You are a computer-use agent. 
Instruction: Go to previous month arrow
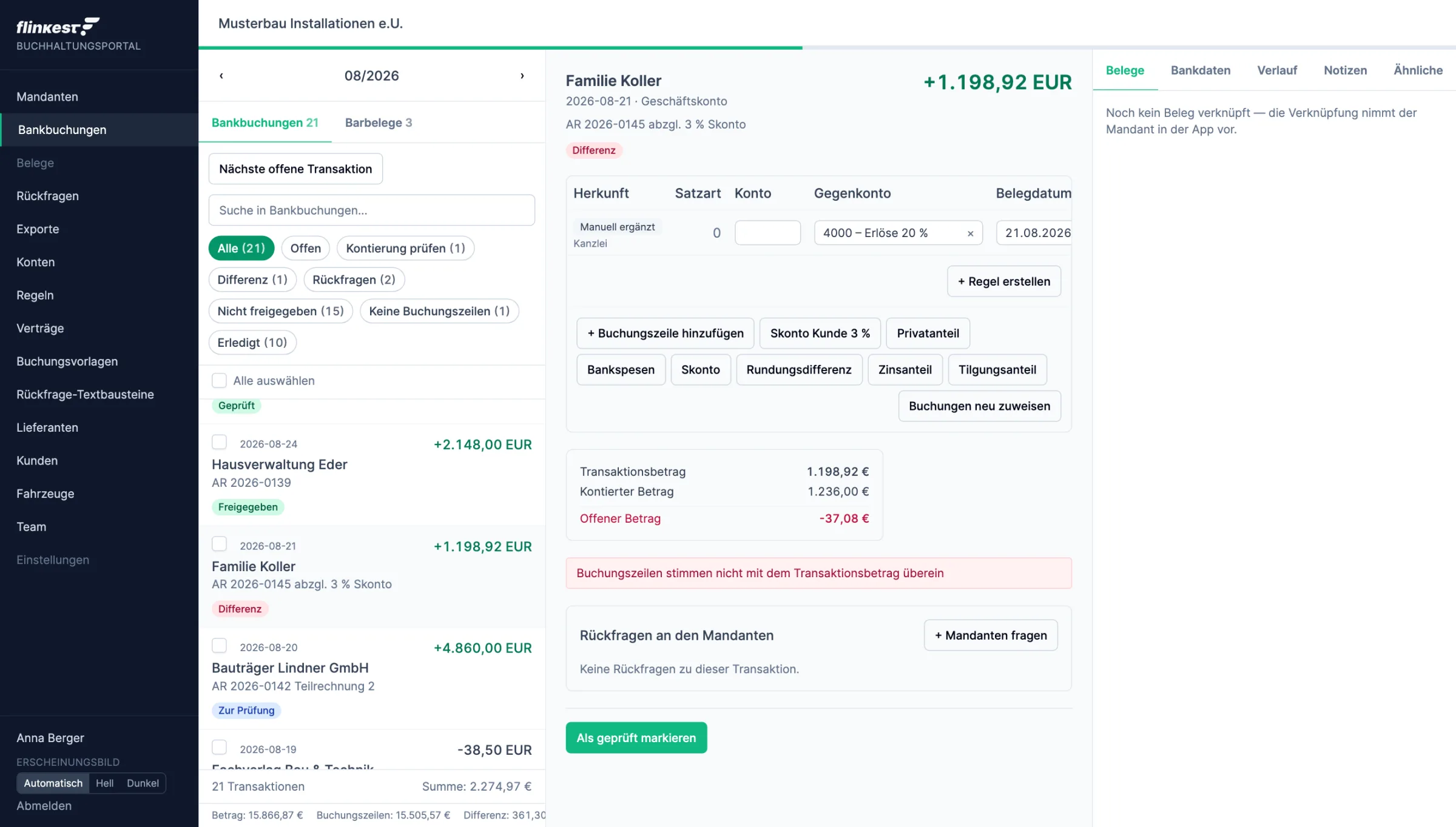[x=221, y=76]
